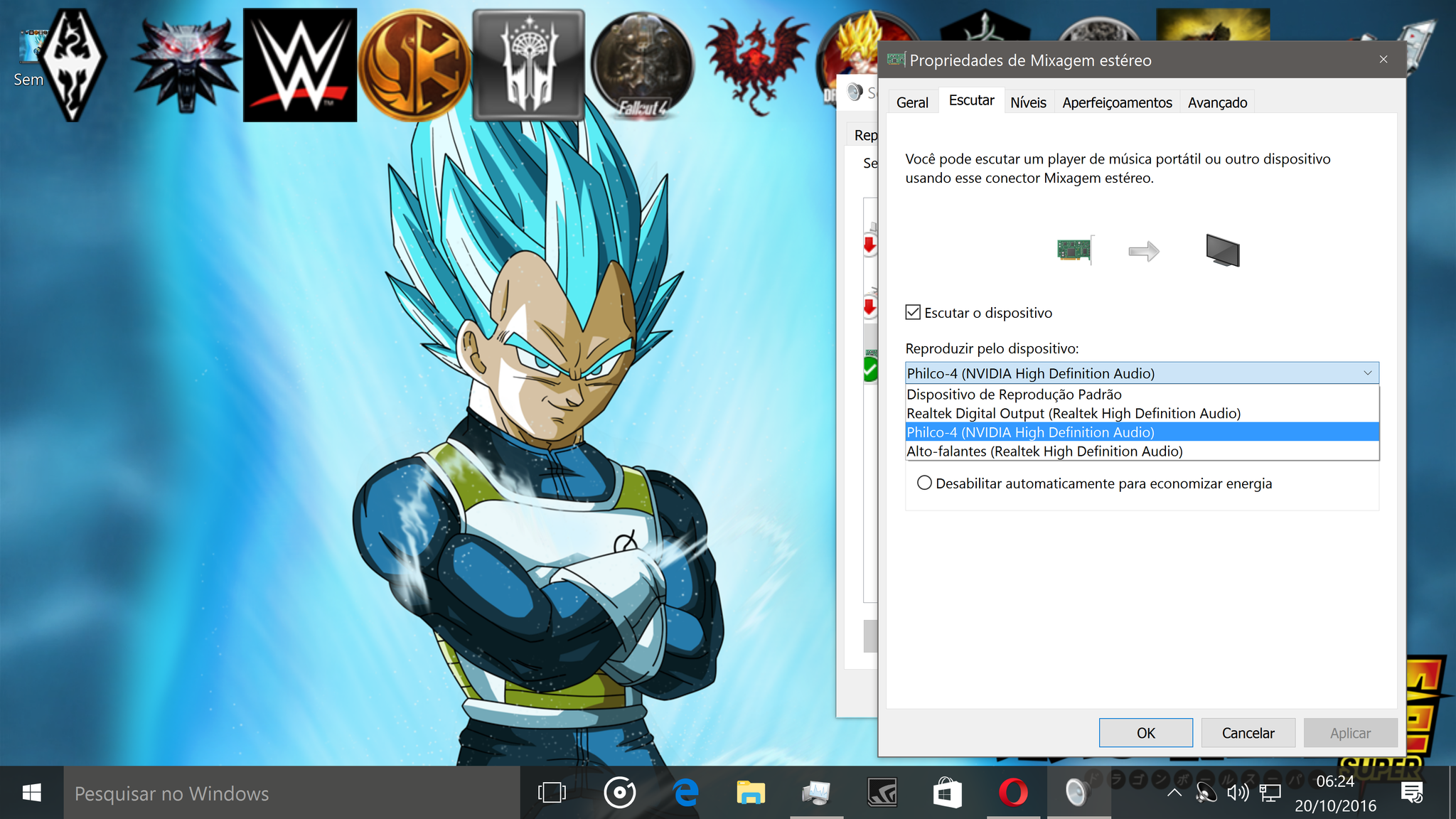Viewport: 1456px width, 819px height.
Task: Switch to the Geral tab
Action: (912, 102)
